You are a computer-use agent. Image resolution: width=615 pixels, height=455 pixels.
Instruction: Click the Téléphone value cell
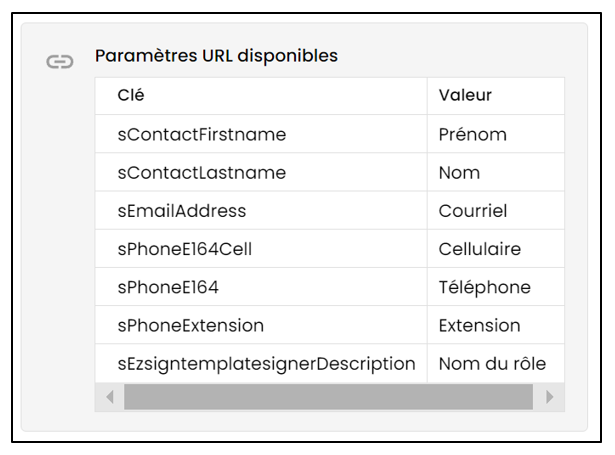coord(496,287)
